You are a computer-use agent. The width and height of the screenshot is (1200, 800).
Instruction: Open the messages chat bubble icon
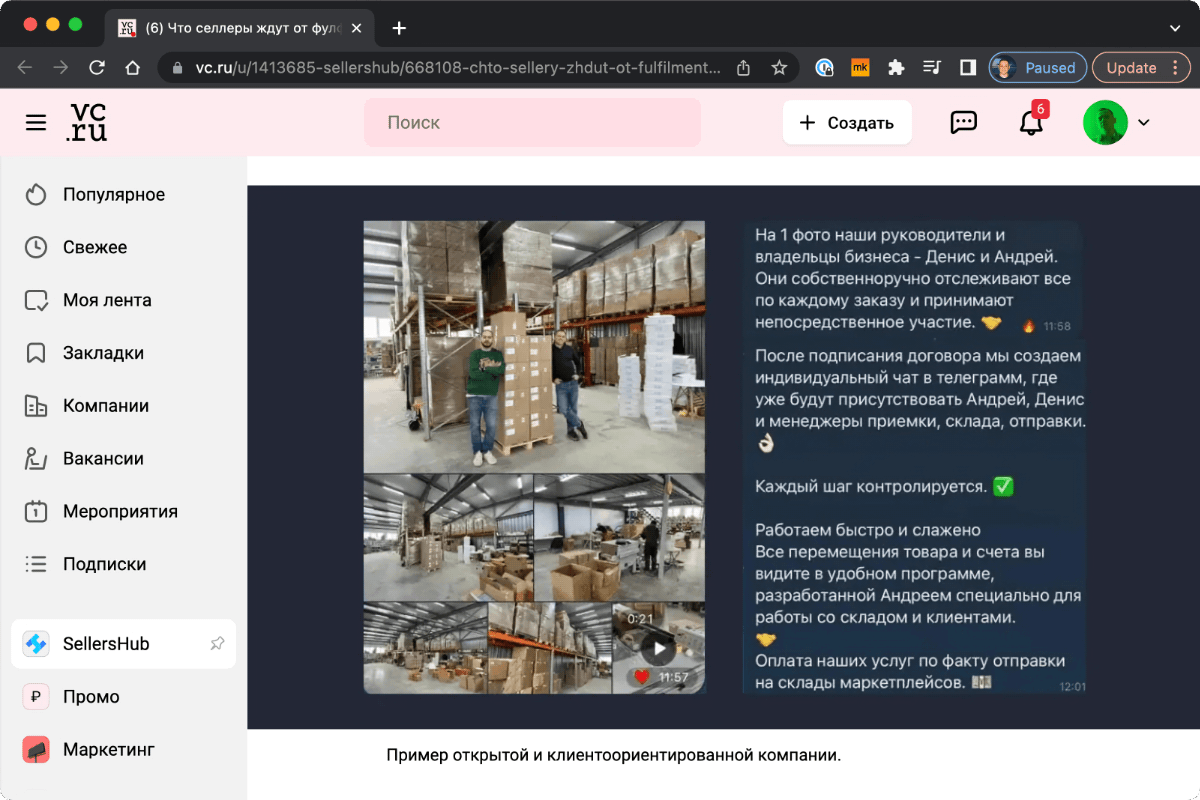tap(963, 122)
